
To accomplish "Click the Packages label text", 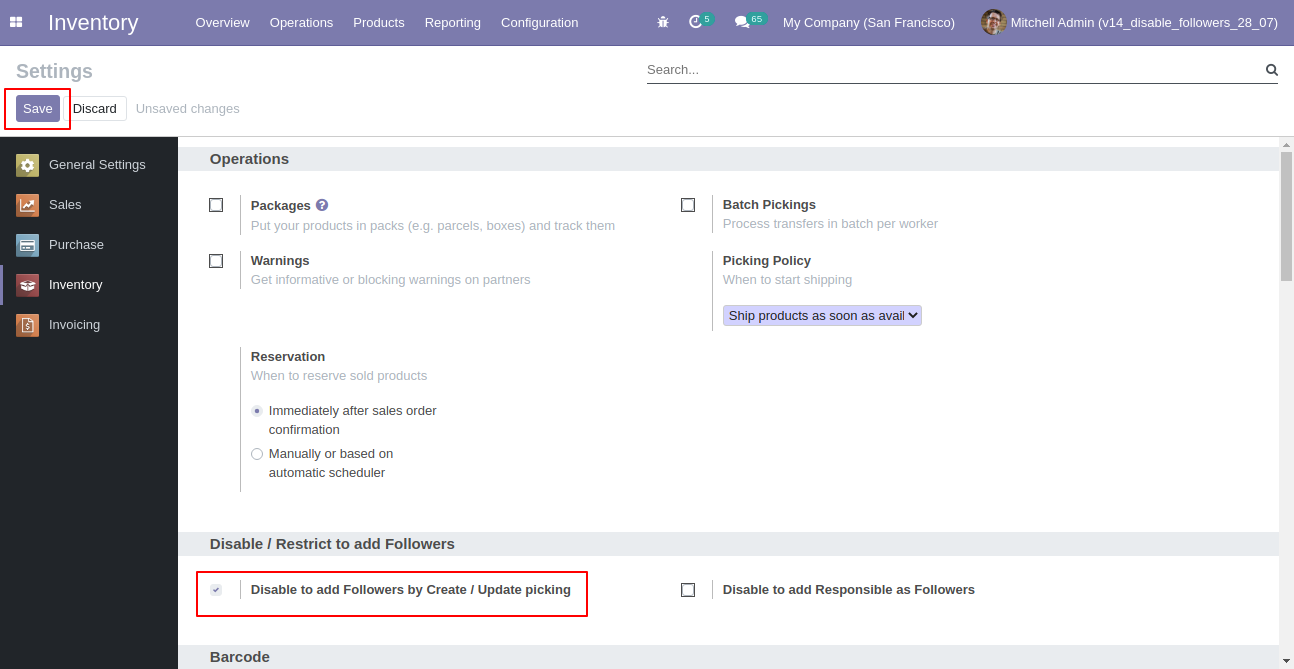I will coord(281,205).
